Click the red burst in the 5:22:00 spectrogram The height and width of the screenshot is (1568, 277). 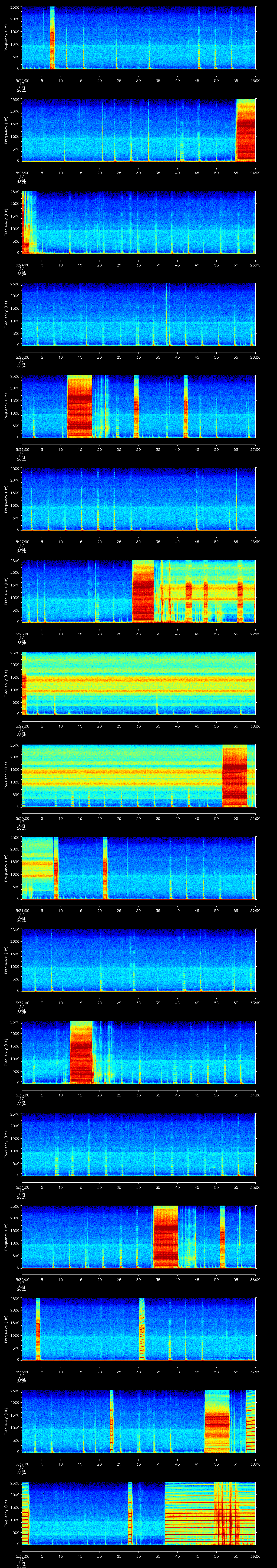click(52, 38)
